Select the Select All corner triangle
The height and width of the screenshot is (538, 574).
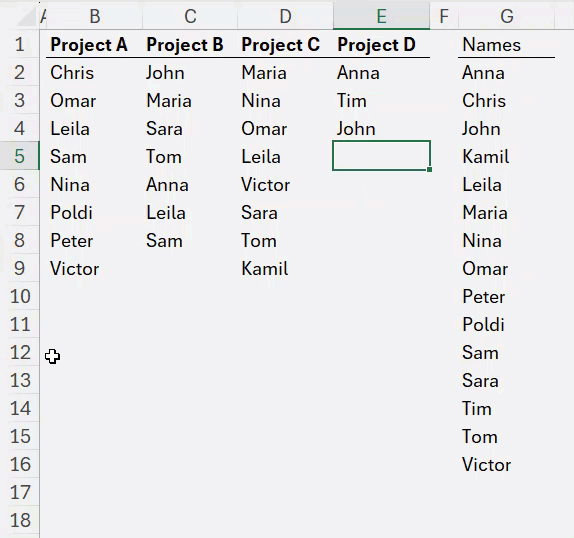(26, 18)
